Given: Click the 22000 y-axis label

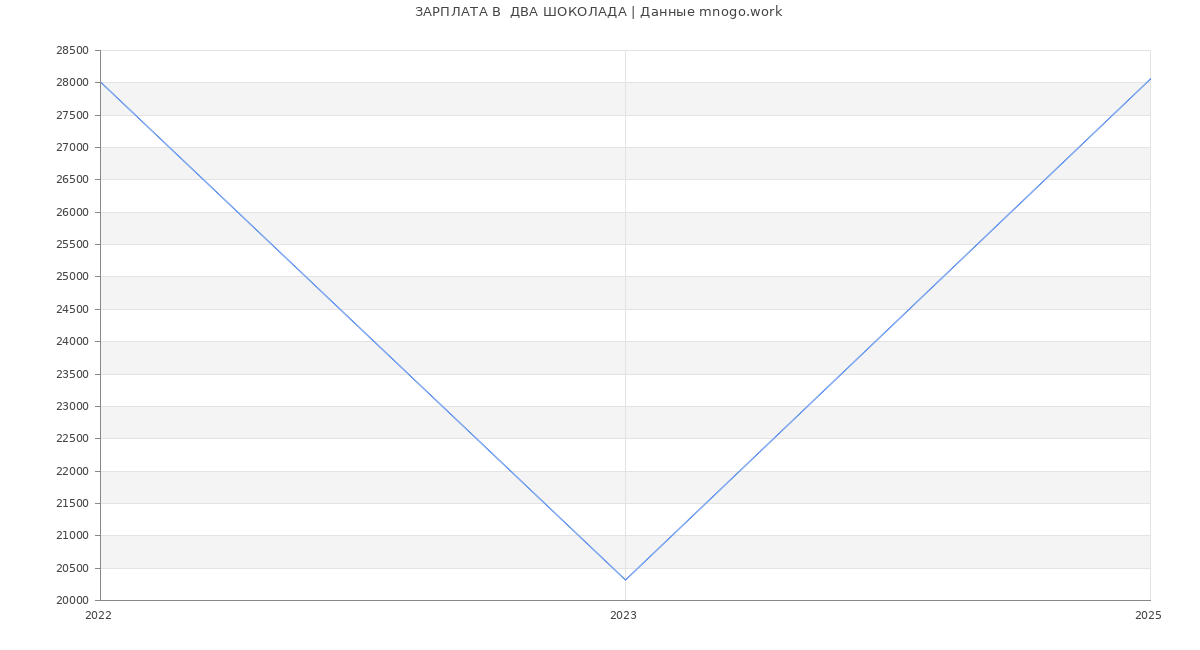Looking at the screenshot, I should tap(72, 471).
